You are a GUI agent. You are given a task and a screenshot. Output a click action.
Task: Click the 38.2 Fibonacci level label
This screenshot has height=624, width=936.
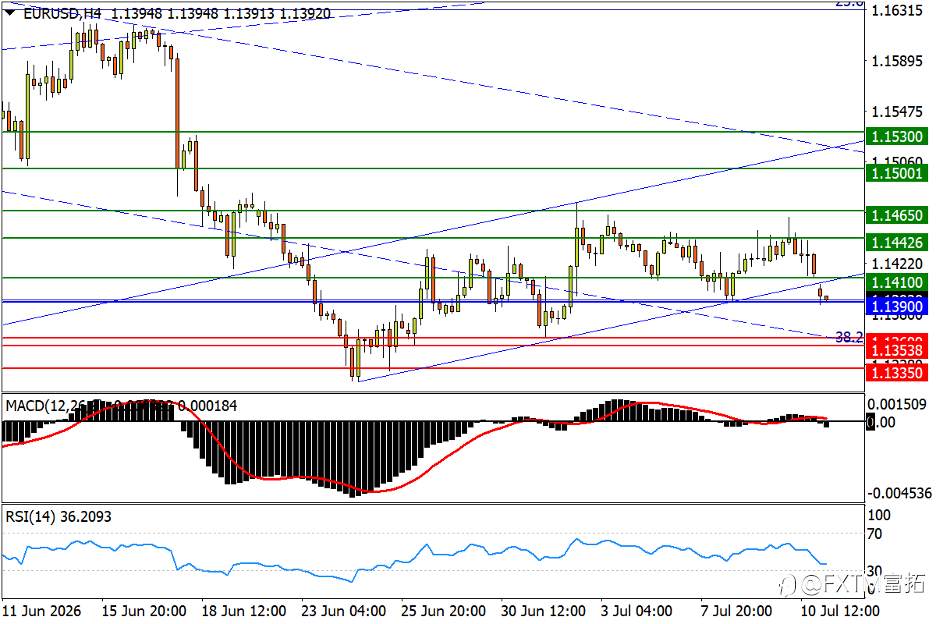pyautogui.click(x=849, y=338)
